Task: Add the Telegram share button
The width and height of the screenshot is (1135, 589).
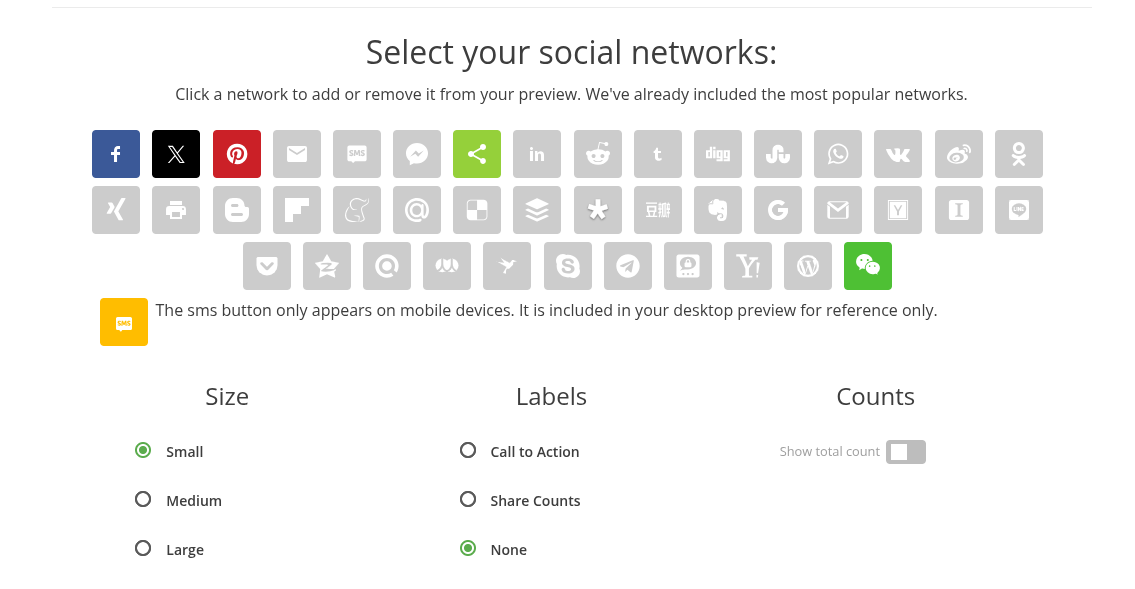Action: coord(628,266)
